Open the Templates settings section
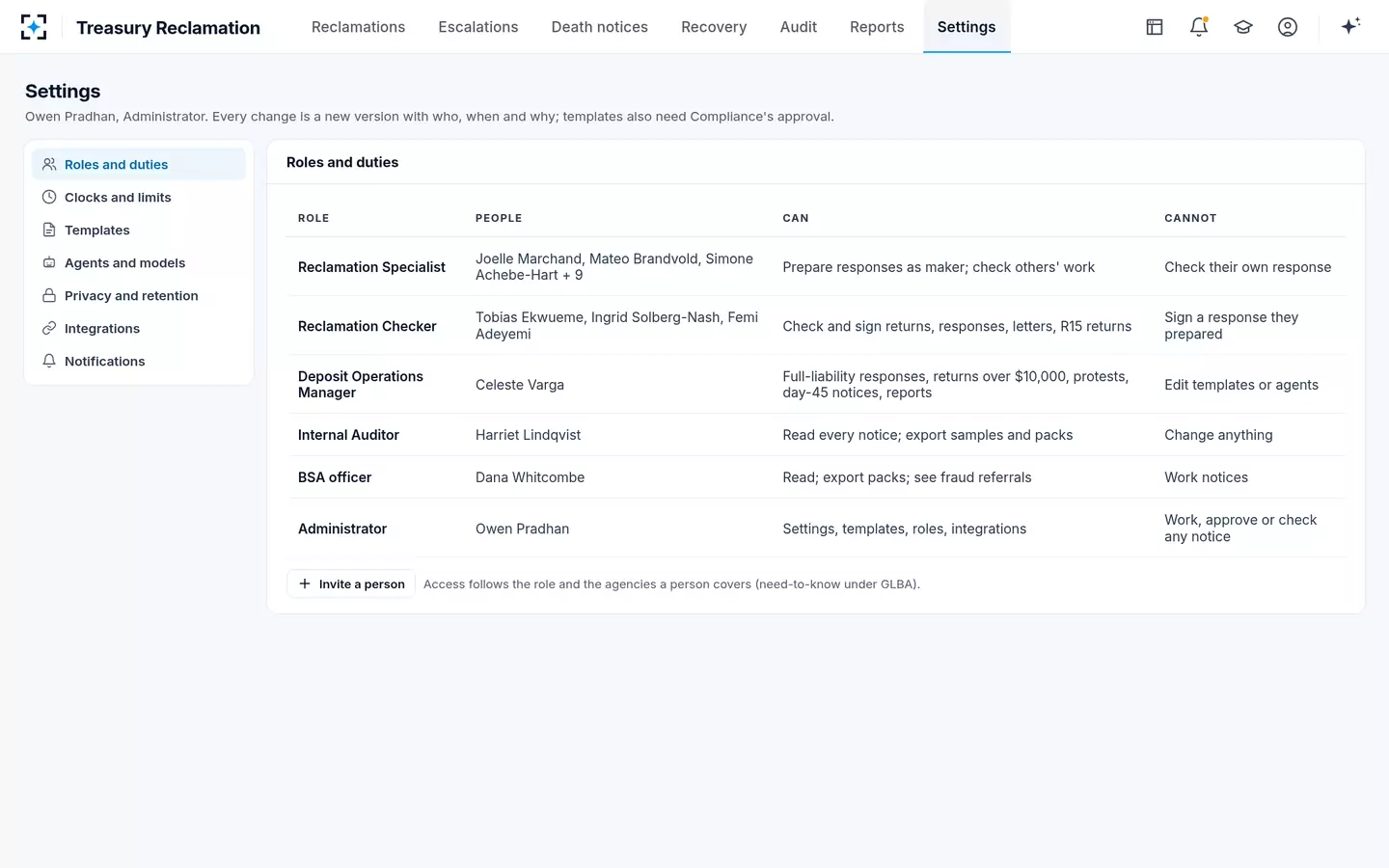Screen dimensions: 1389x868 click(x=139, y=230)
